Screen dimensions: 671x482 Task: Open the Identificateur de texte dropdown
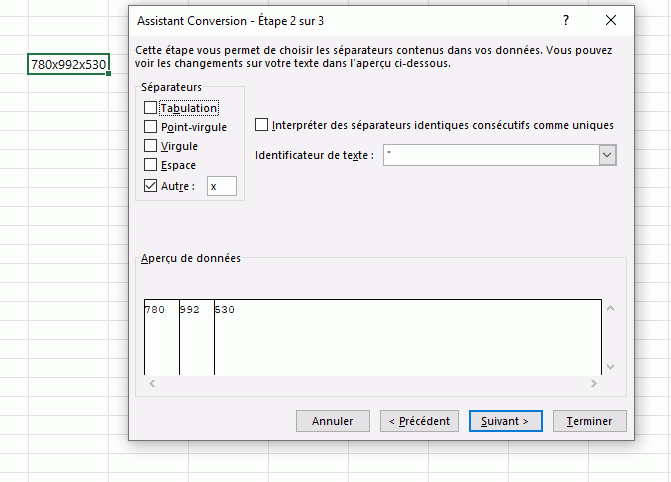607,155
